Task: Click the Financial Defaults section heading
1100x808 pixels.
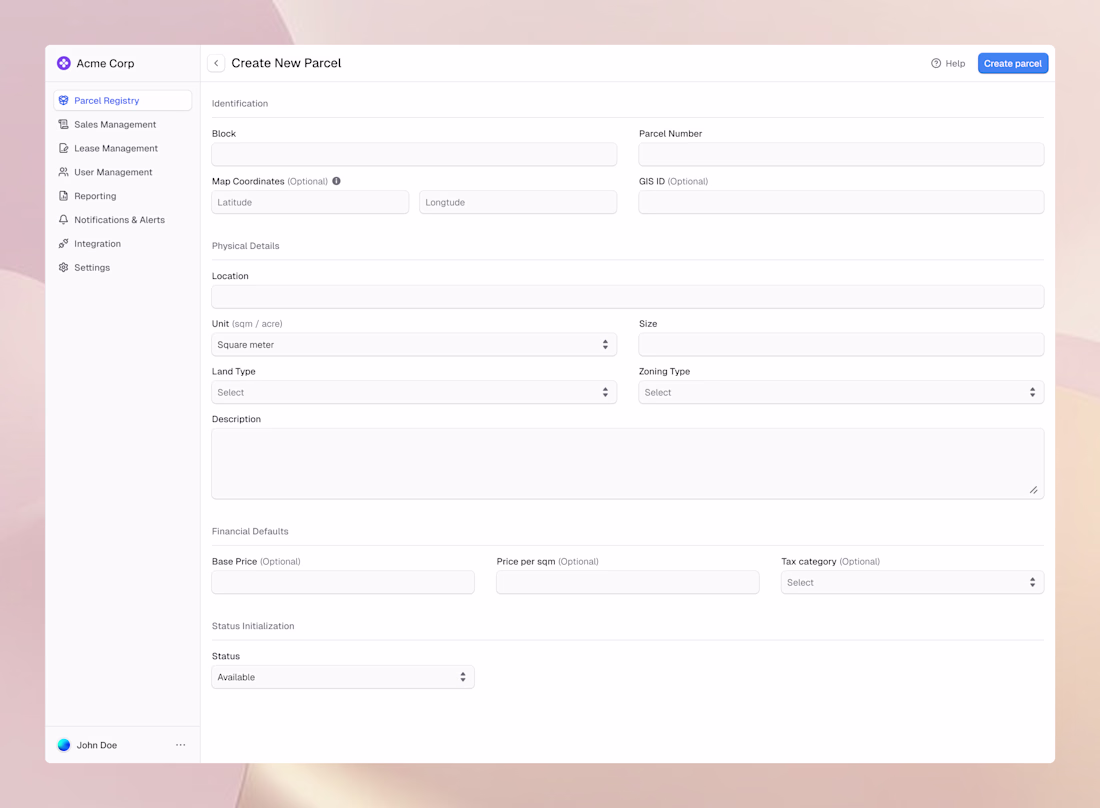Action: (250, 531)
